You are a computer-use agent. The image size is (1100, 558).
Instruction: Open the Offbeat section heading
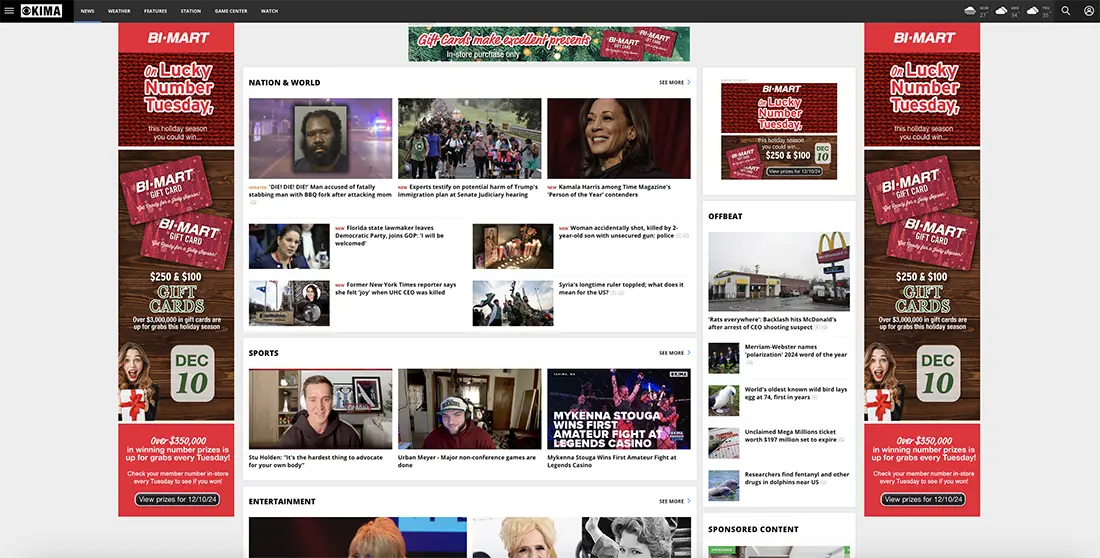[x=725, y=216]
